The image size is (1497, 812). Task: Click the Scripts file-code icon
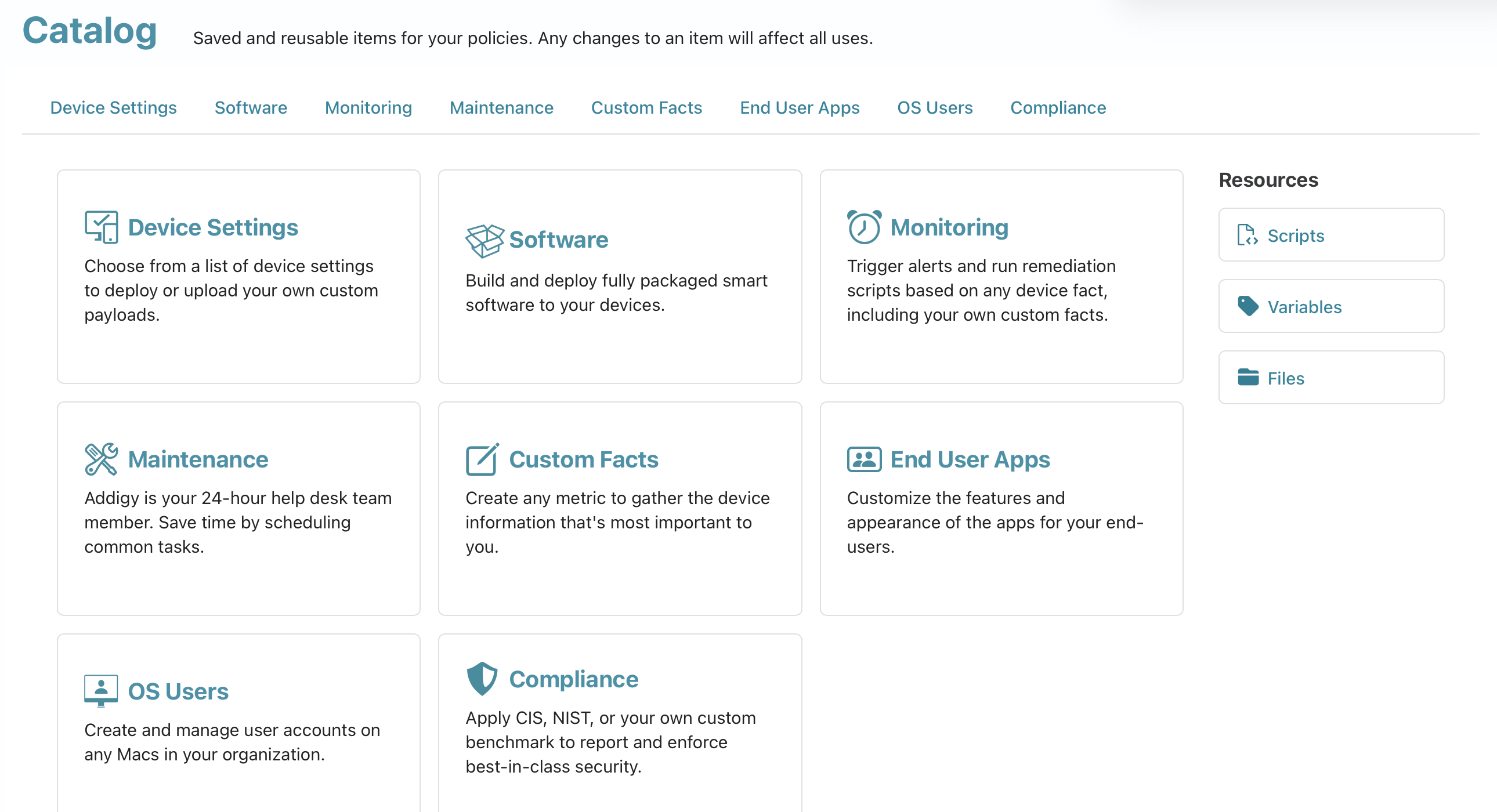[x=1247, y=235]
